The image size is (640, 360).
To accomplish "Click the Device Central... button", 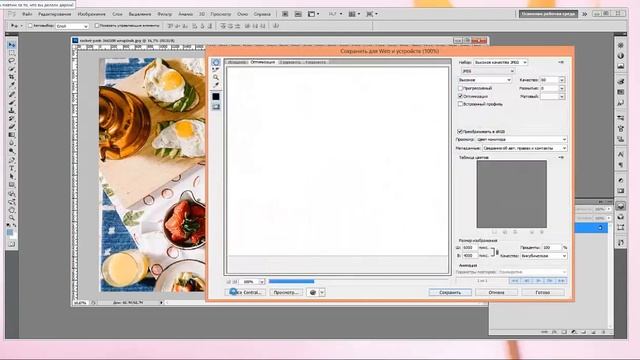I will [x=246, y=292].
